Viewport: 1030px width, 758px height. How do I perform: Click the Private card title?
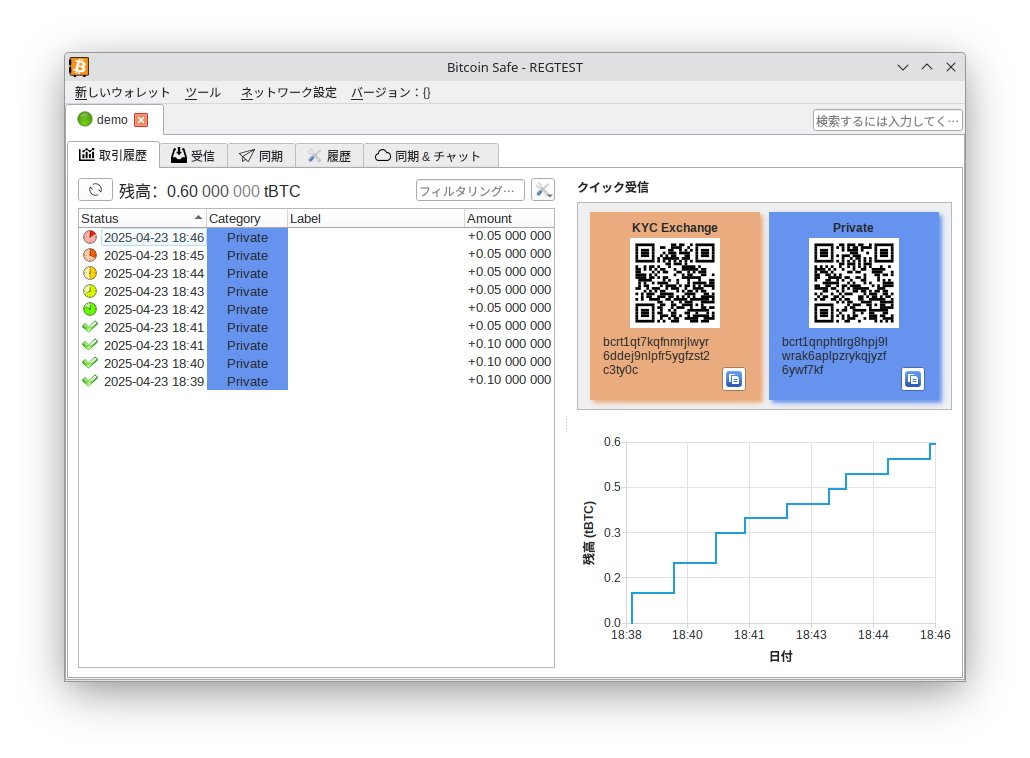click(853, 227)
